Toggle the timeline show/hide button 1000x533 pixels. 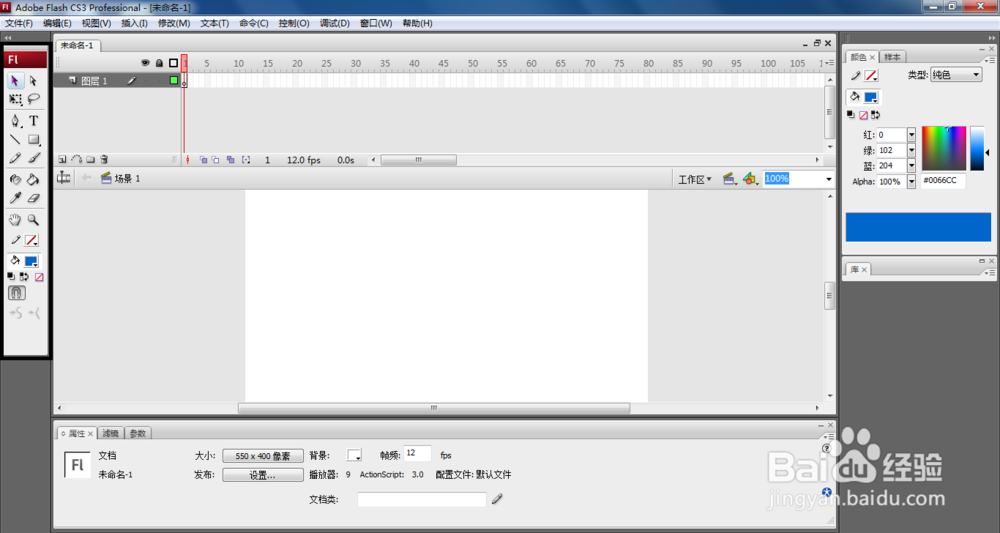(x=64, y=178)
